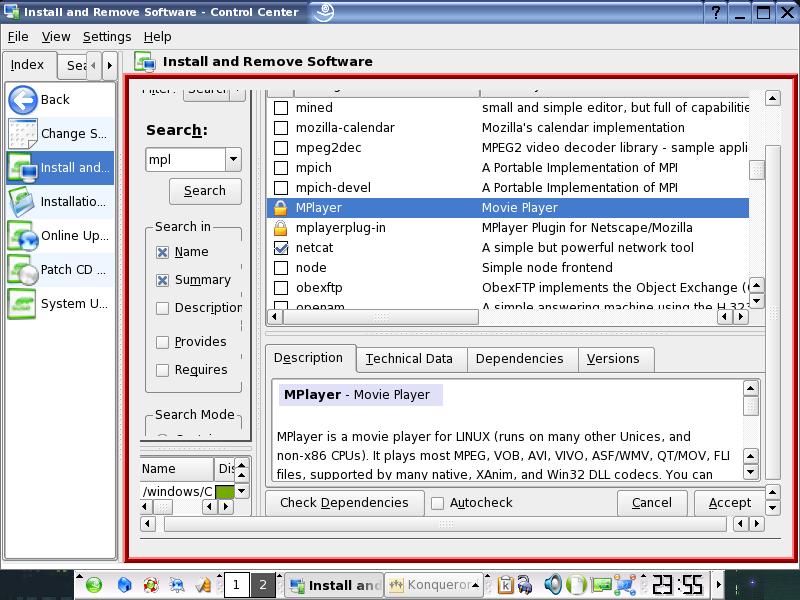Switch to the Technical Data tab
Screen dimensions: 800x600
pos(409,359)
